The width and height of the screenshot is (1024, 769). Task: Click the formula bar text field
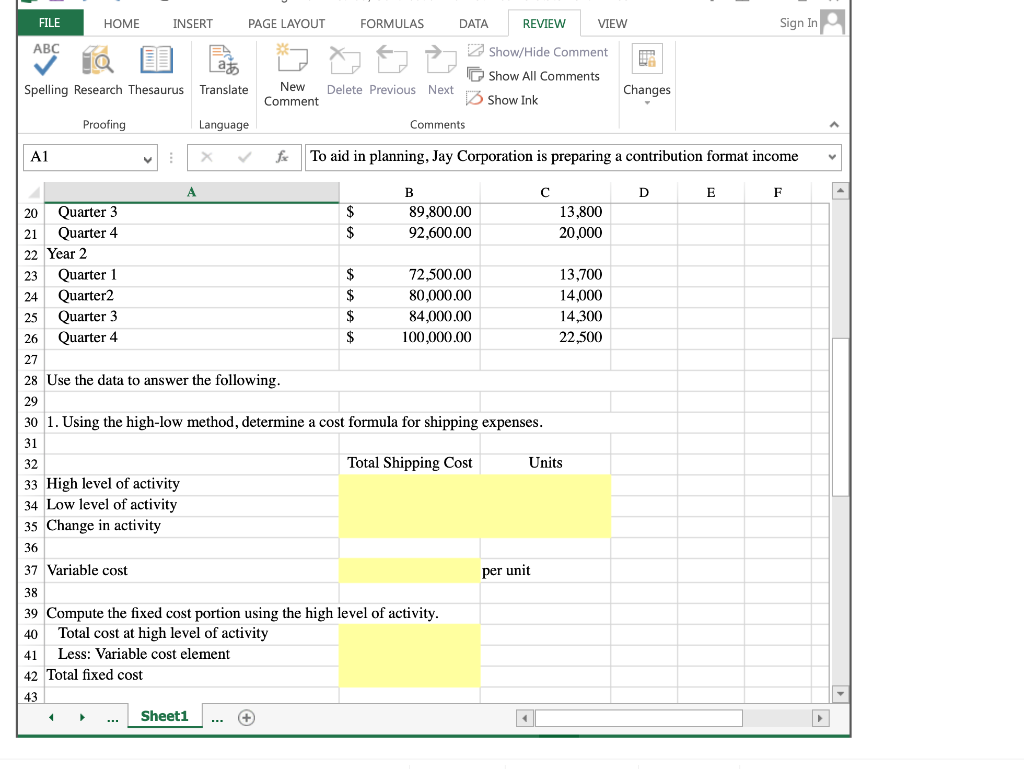(x=564, y=157)
